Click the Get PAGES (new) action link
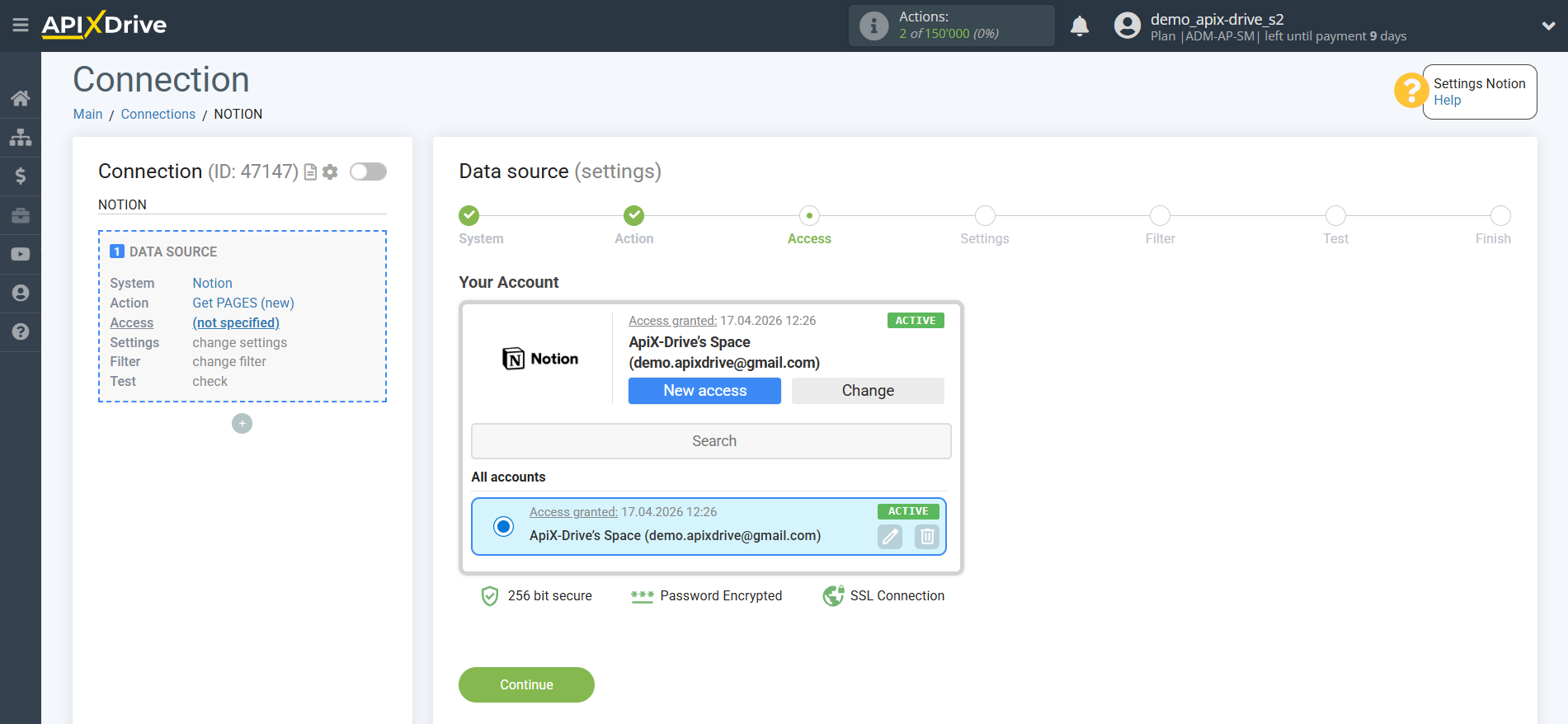This screenshot has width=1568, height=724. [x=243, y=303]
